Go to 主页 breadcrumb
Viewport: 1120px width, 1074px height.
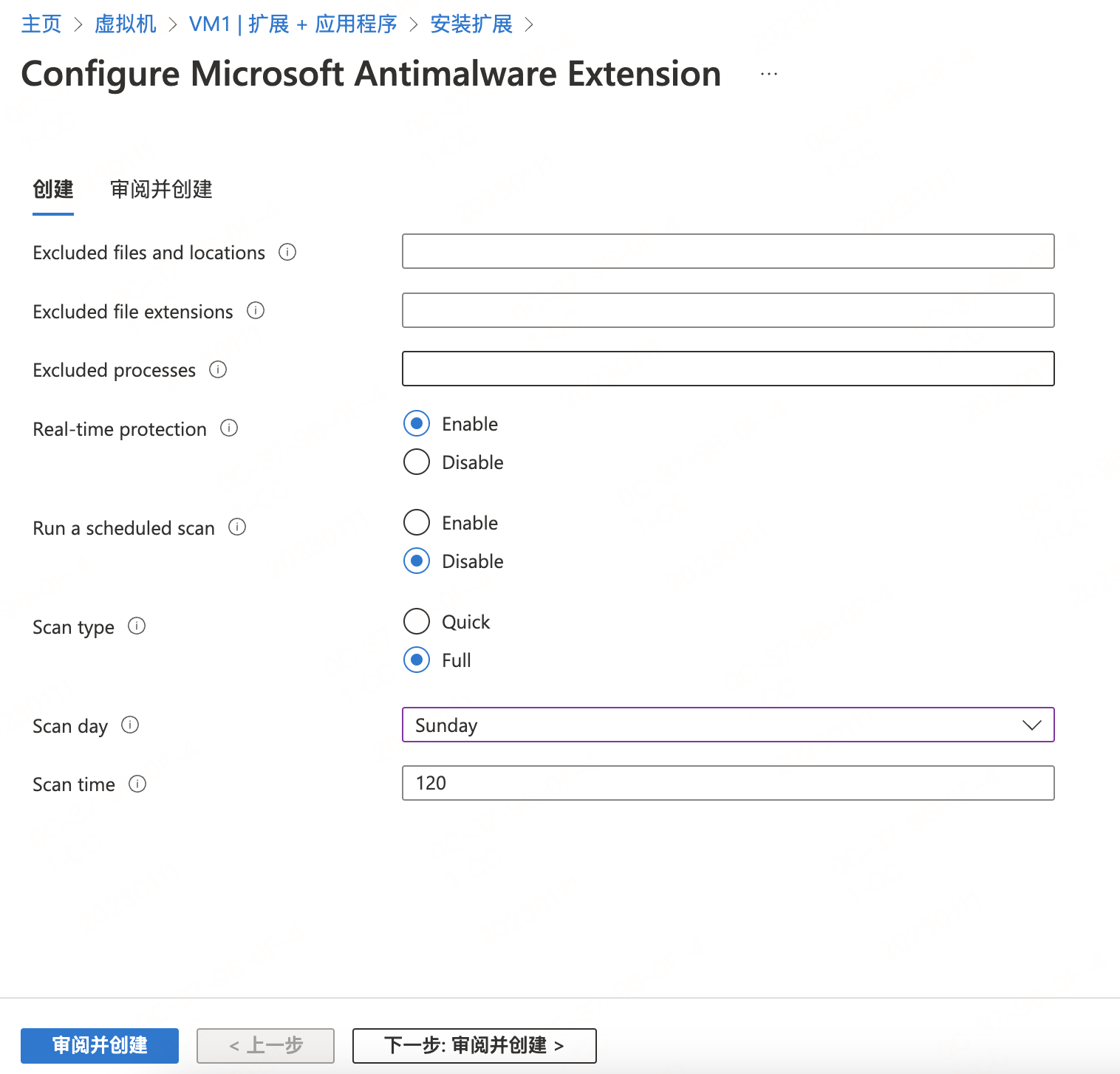[41, 24]
